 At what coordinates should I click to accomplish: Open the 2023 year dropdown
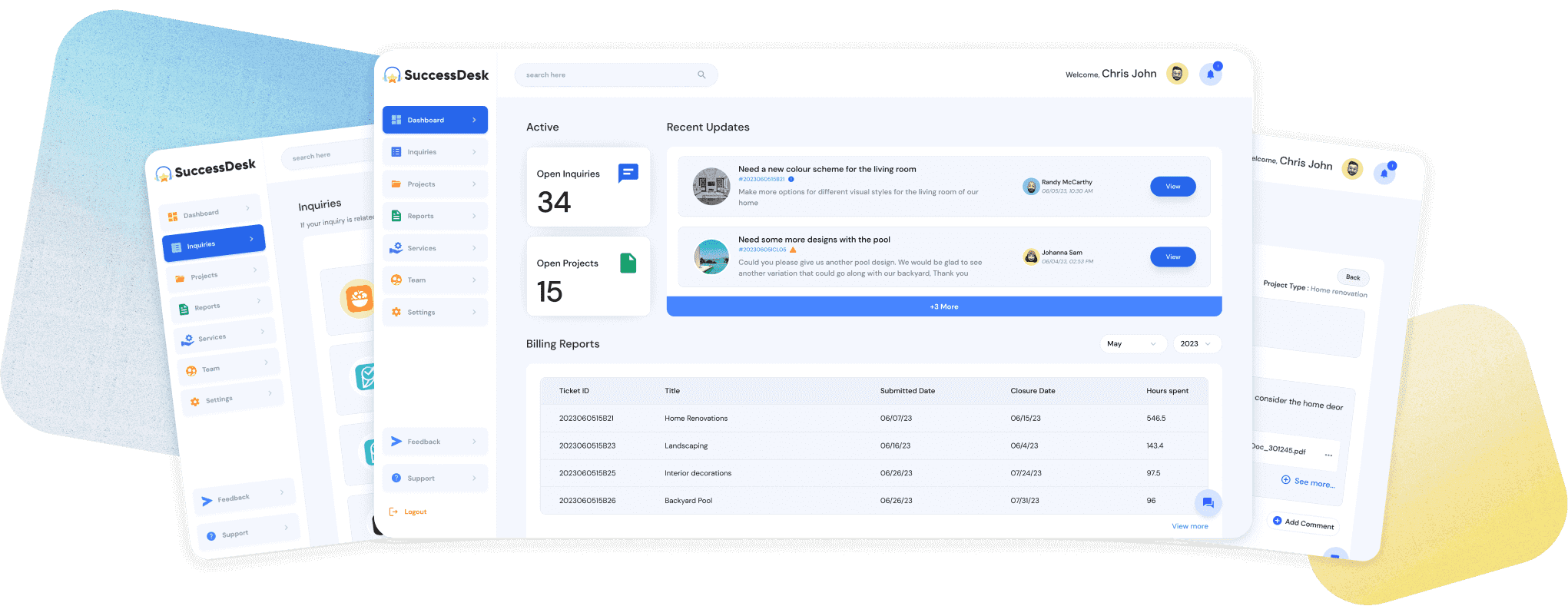pos(1195,344)
